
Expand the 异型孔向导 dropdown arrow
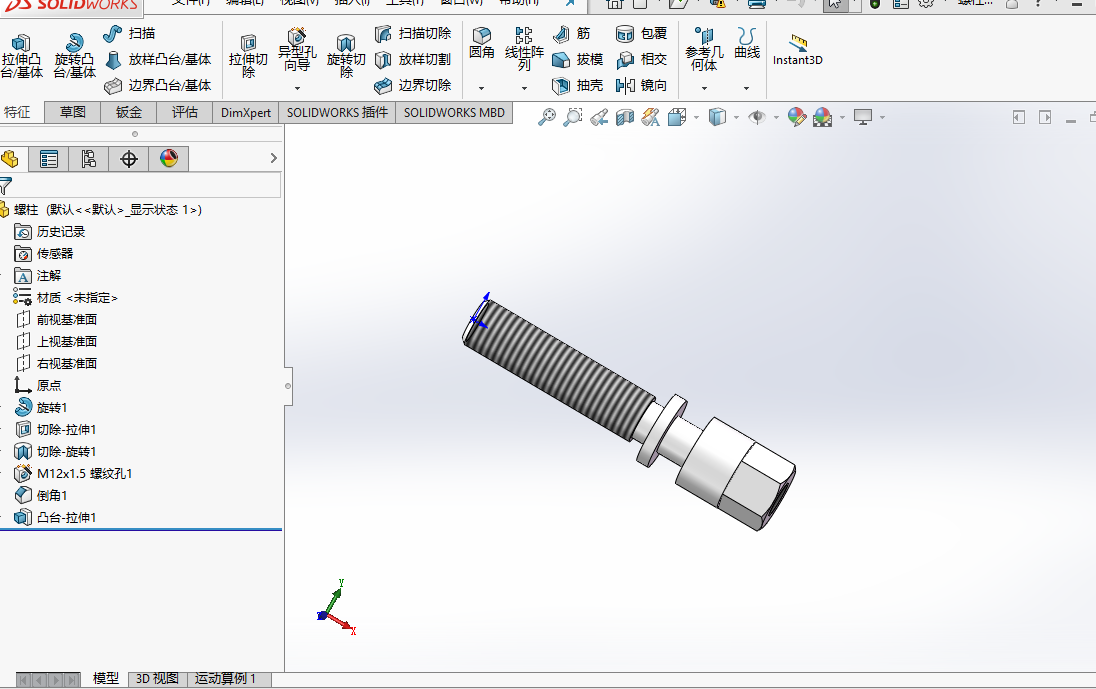(x=297, y=88)
